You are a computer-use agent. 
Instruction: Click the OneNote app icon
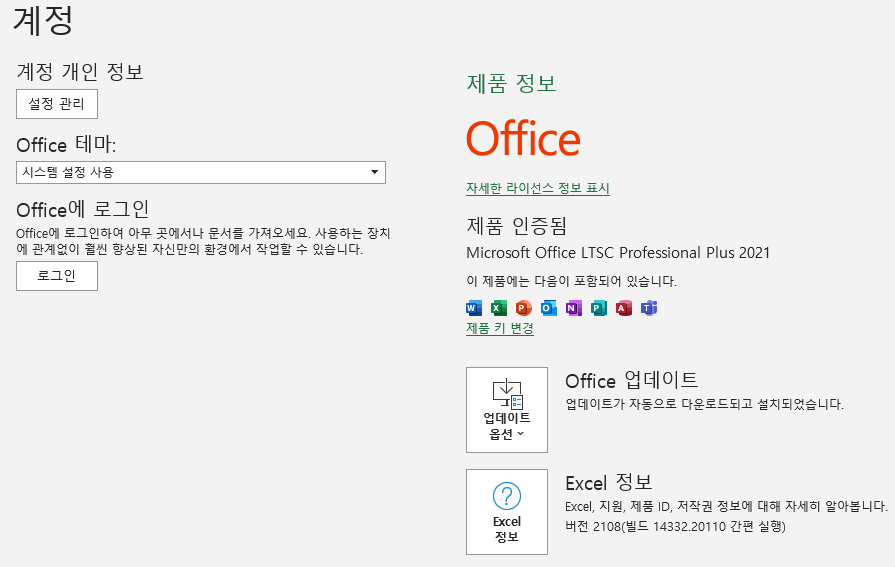574,308
